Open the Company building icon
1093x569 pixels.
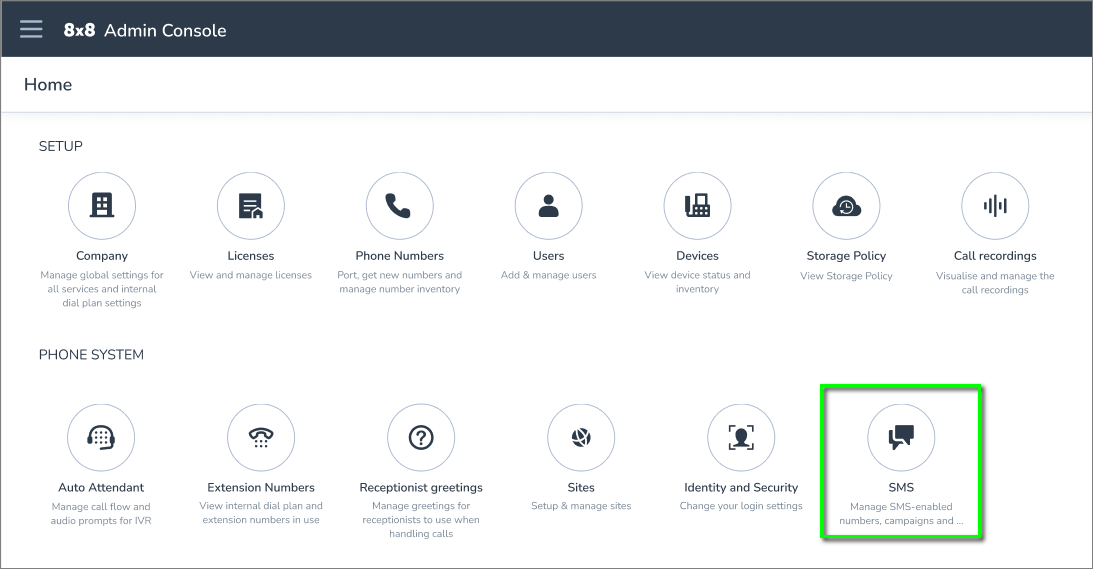(102, 206)
